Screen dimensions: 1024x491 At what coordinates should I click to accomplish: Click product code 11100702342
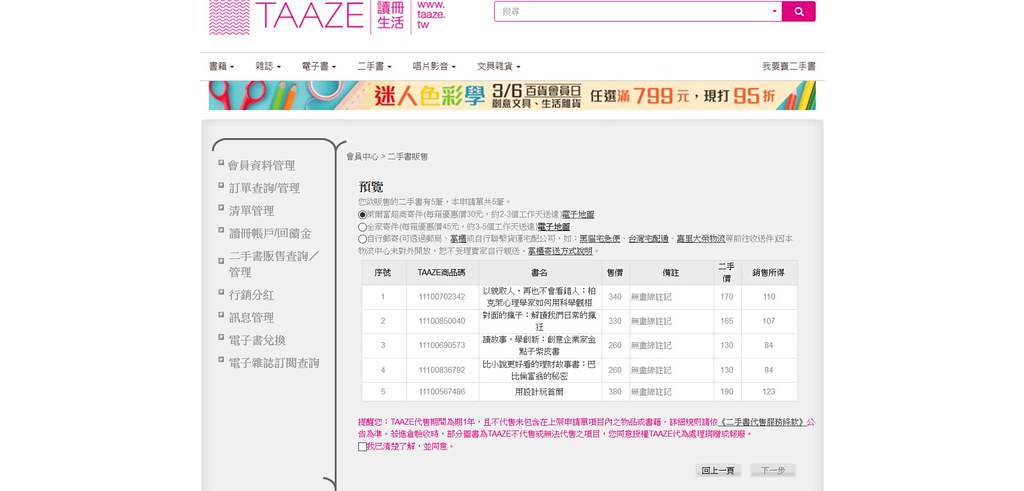click(441, 297)
